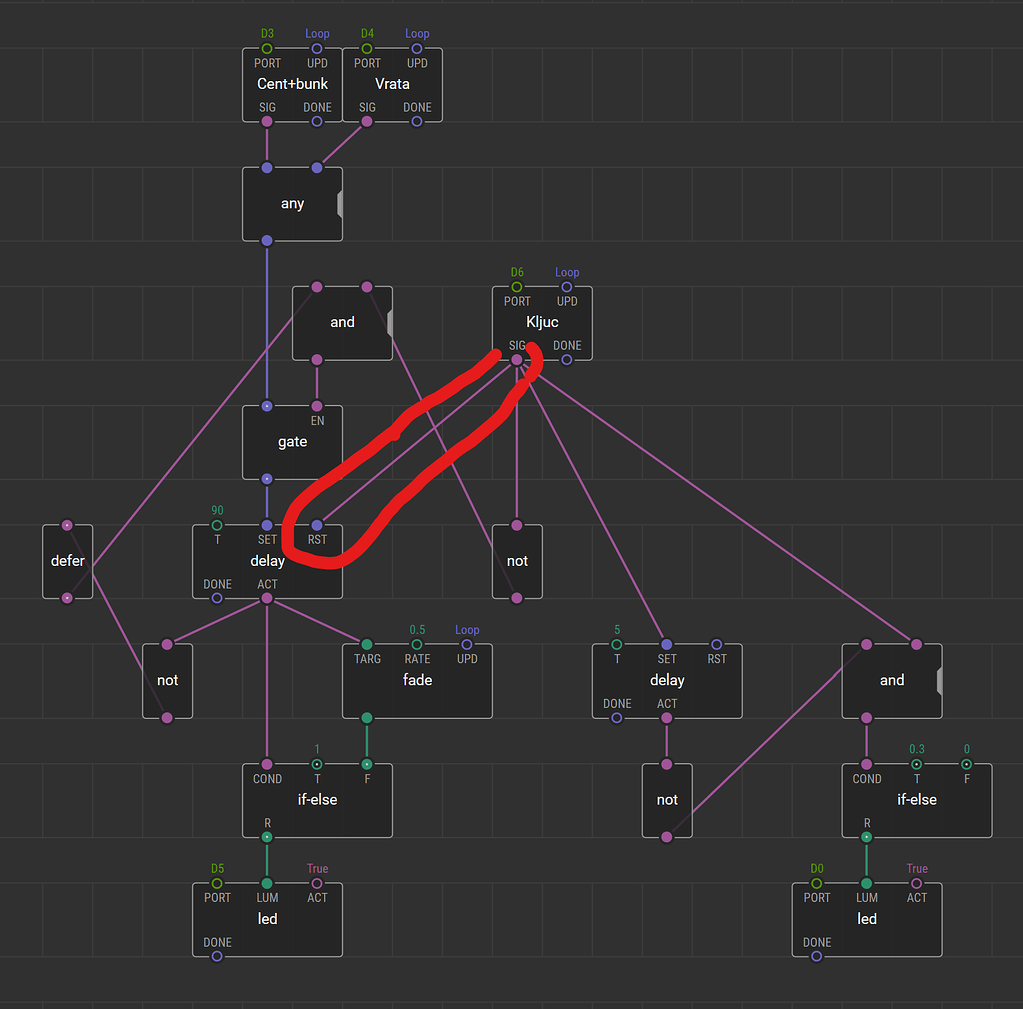1023x1009 pixels.
Task: Click the D5 port value above the left led node
Action: pyautogui.click(x=217, y=868)
